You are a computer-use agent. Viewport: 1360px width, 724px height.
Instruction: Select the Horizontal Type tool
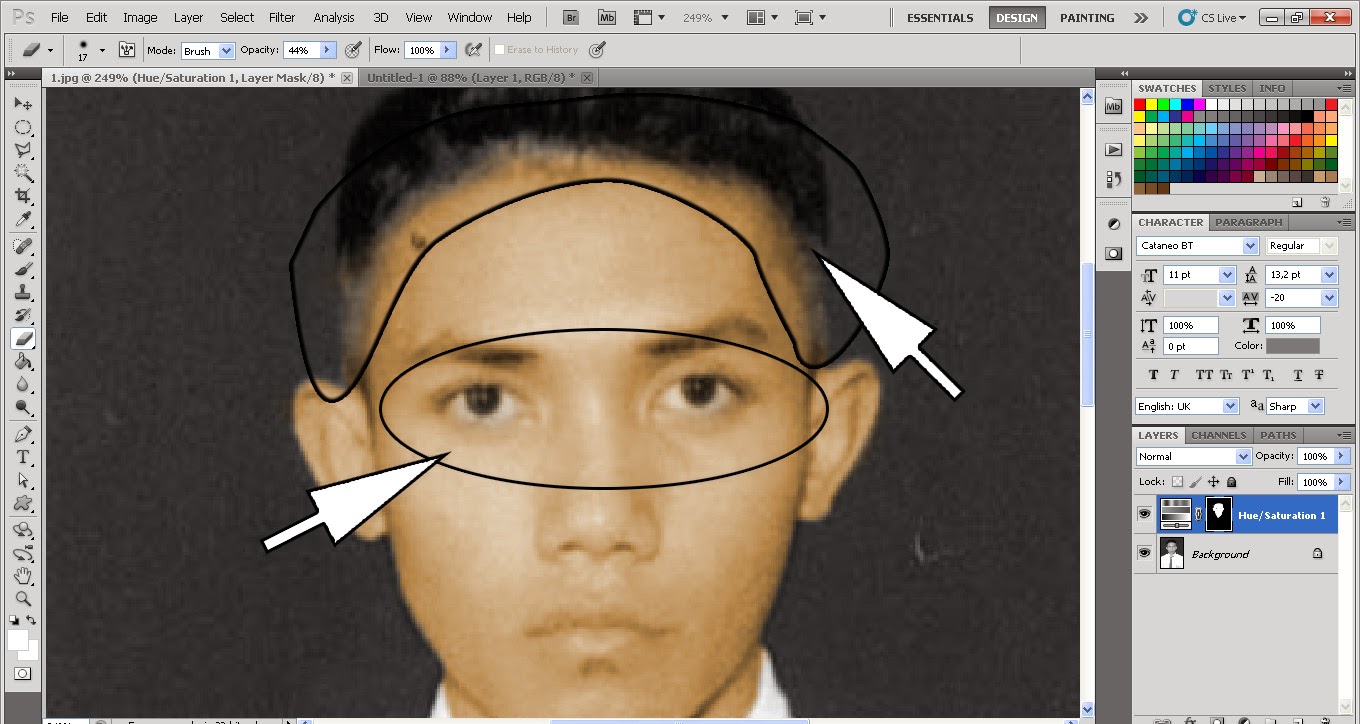click(23, 457)
